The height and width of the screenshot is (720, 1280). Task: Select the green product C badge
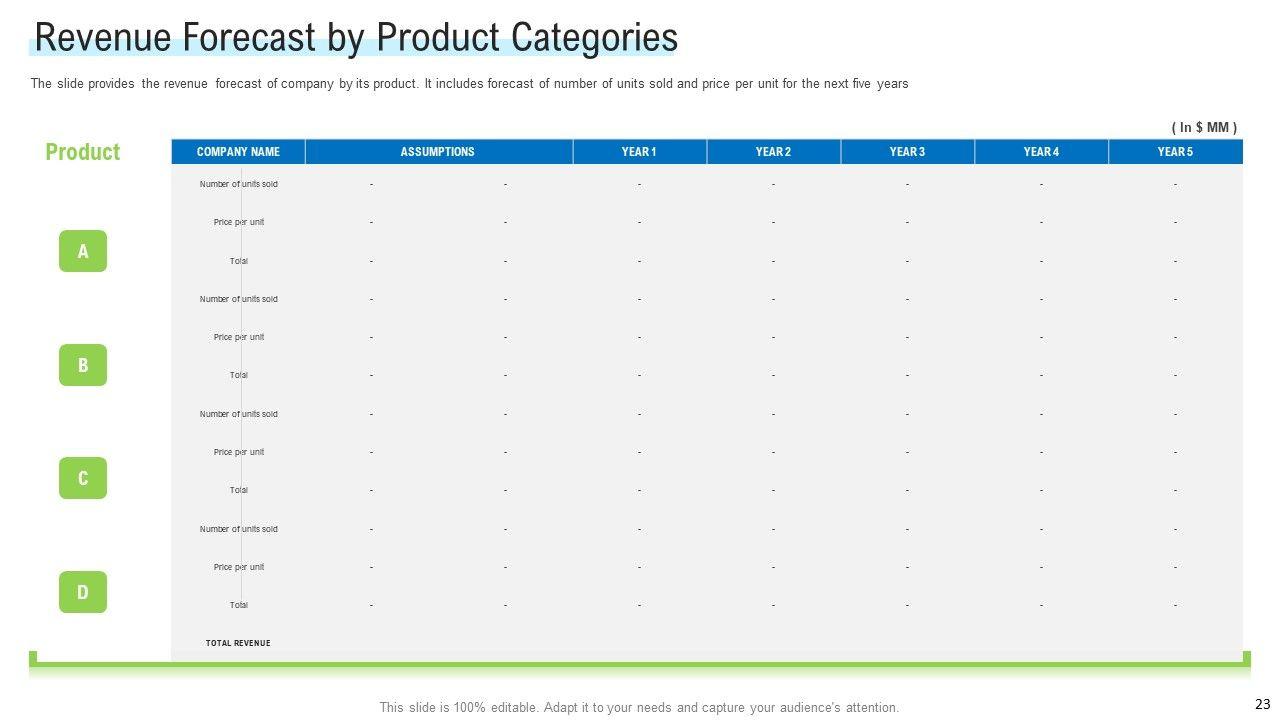point(83,478)
